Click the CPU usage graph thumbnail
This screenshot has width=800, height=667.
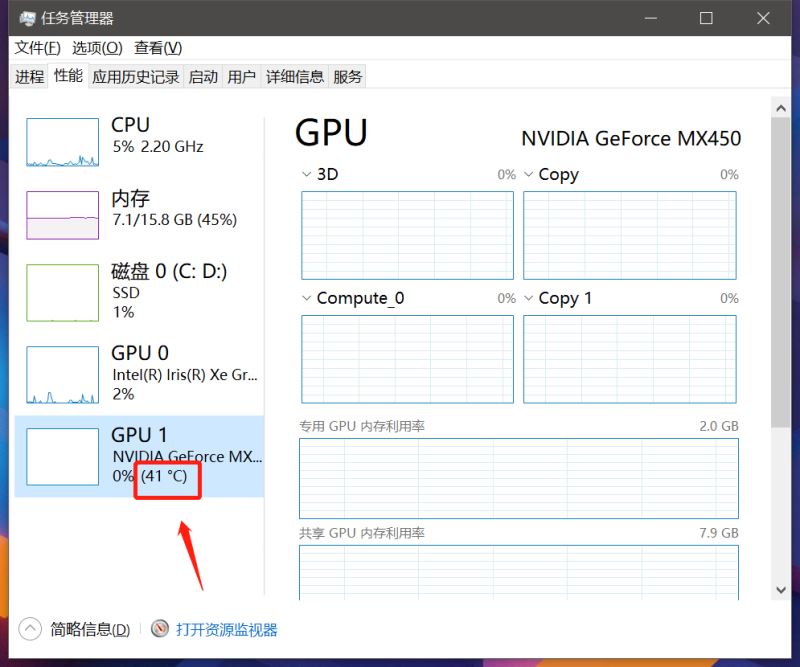62,142
